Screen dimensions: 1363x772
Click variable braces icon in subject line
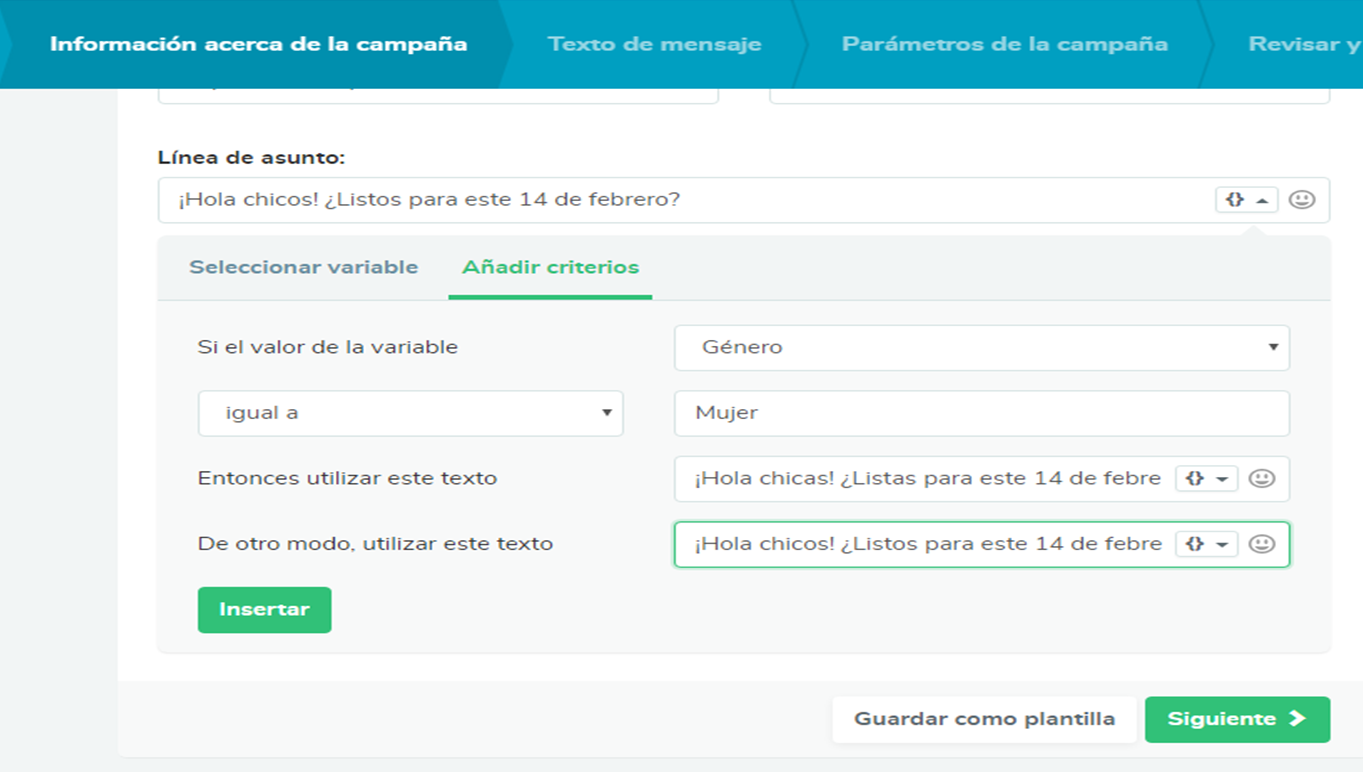(1235, 199)
